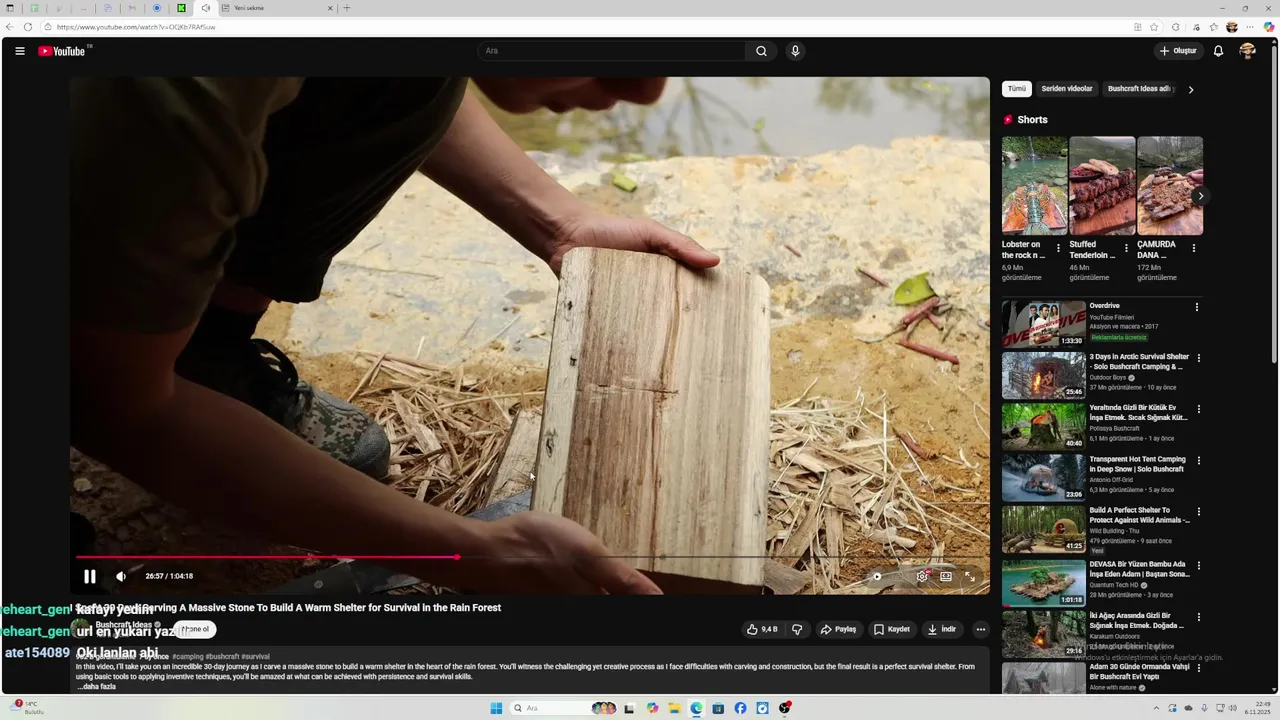Dislike the video

point(797,629)
